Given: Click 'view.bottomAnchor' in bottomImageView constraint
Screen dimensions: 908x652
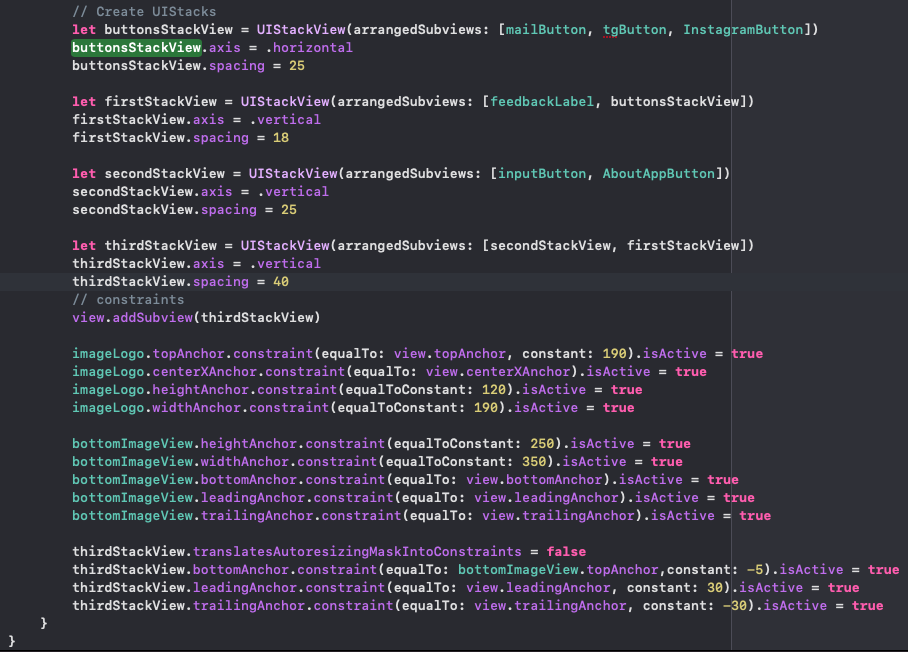Looking at the screenshot, I should coord(534,479).
